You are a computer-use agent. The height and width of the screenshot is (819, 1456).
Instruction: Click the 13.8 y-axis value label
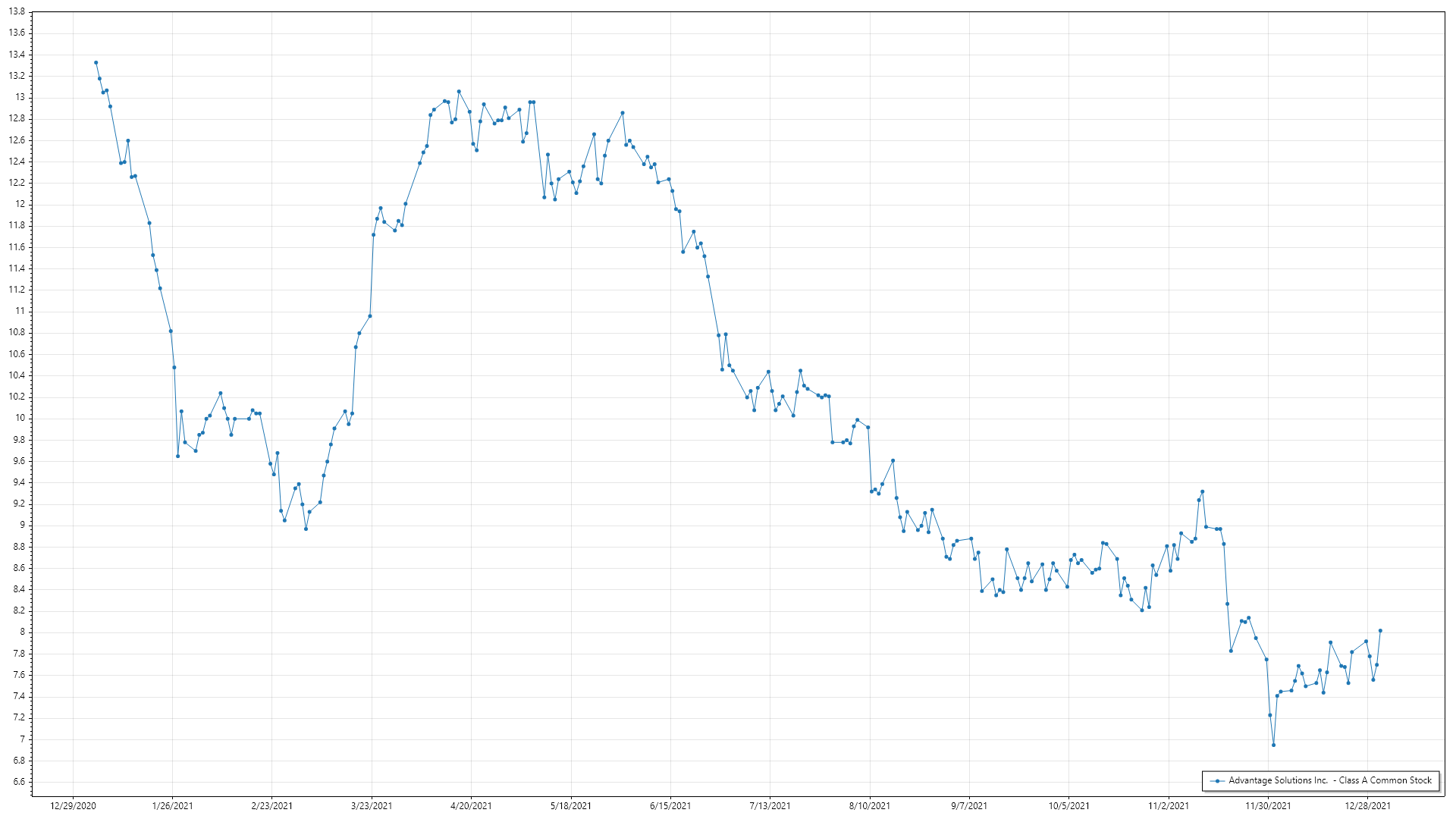(x=17, y=12)
